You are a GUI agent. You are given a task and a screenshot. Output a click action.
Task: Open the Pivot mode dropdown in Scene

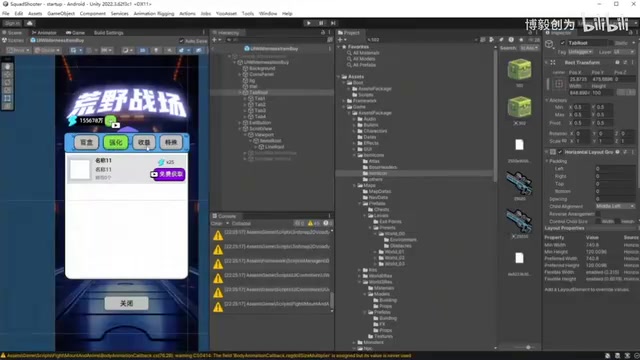pyautogui.click(x=18, y=50)
